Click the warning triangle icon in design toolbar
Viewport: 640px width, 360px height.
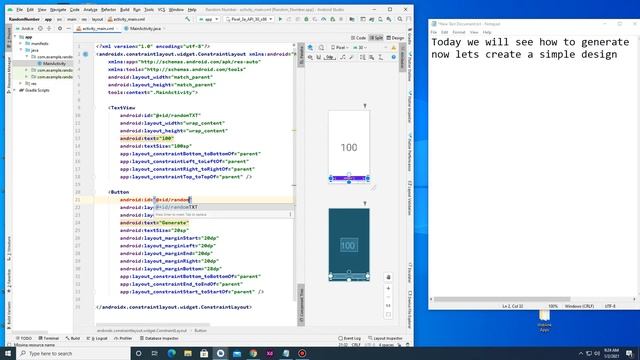(394, 48)
